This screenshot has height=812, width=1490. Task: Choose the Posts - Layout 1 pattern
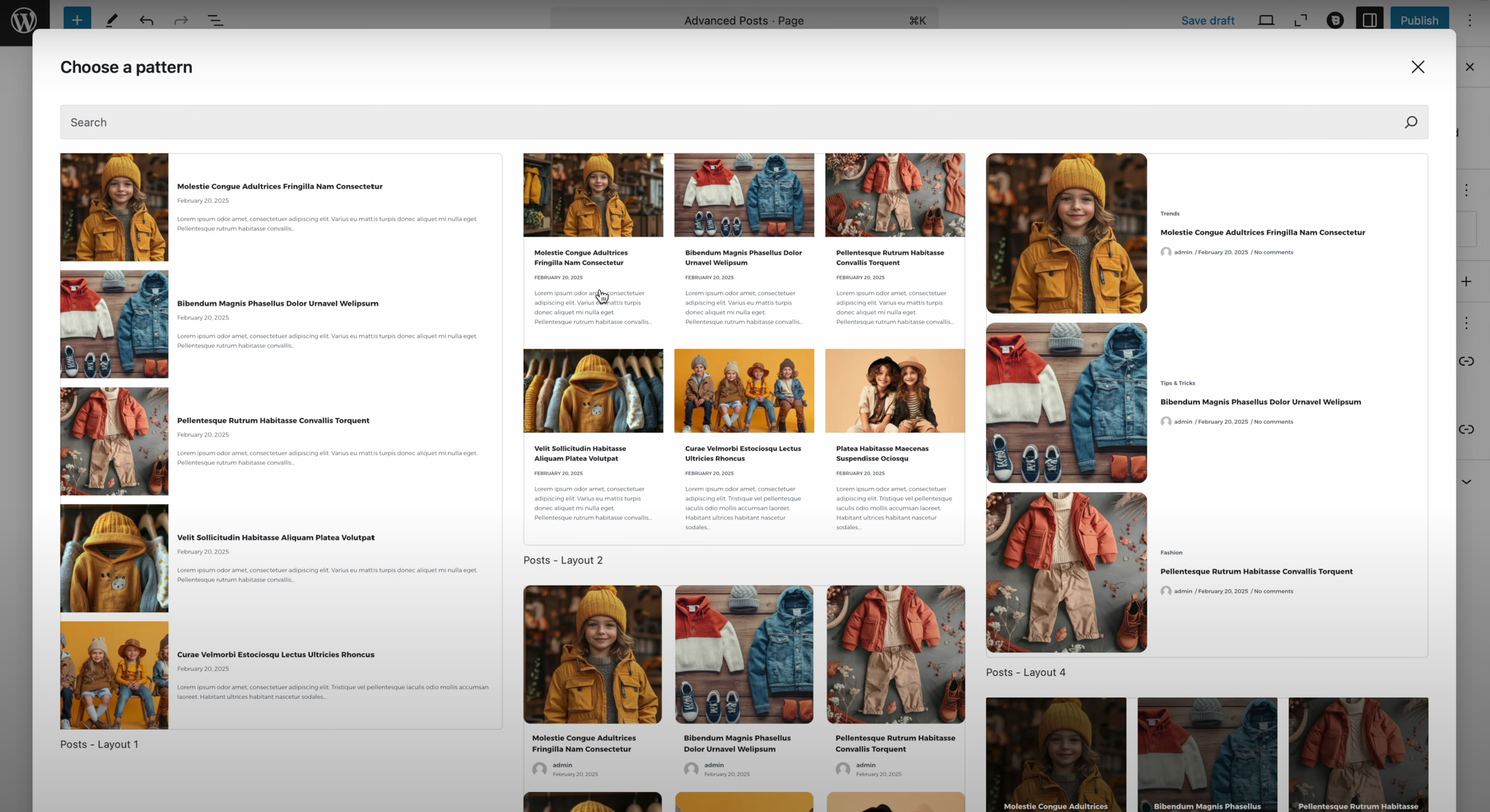[x=281, y=441]
